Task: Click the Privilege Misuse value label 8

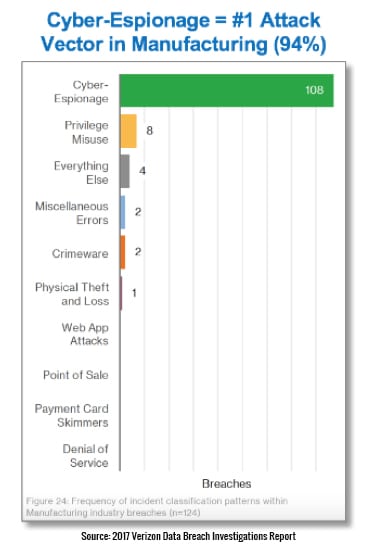Action: 149,131
